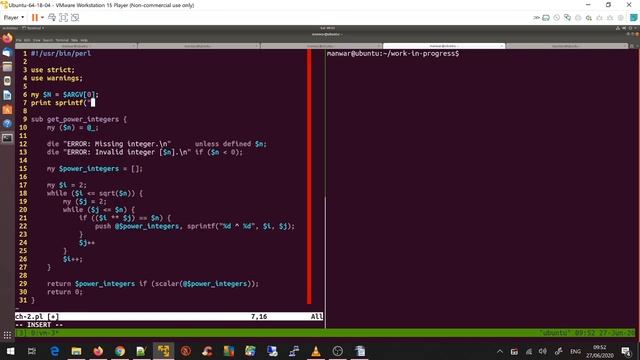Click the shell prompt in the right pane

point(393,53)
